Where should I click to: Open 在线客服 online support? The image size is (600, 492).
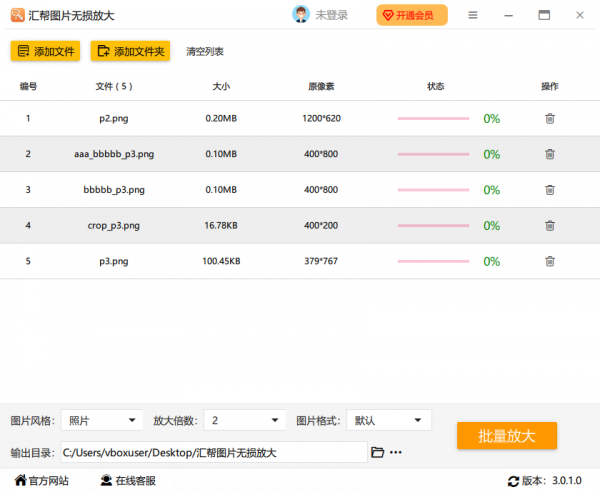[x=127, y=481]
